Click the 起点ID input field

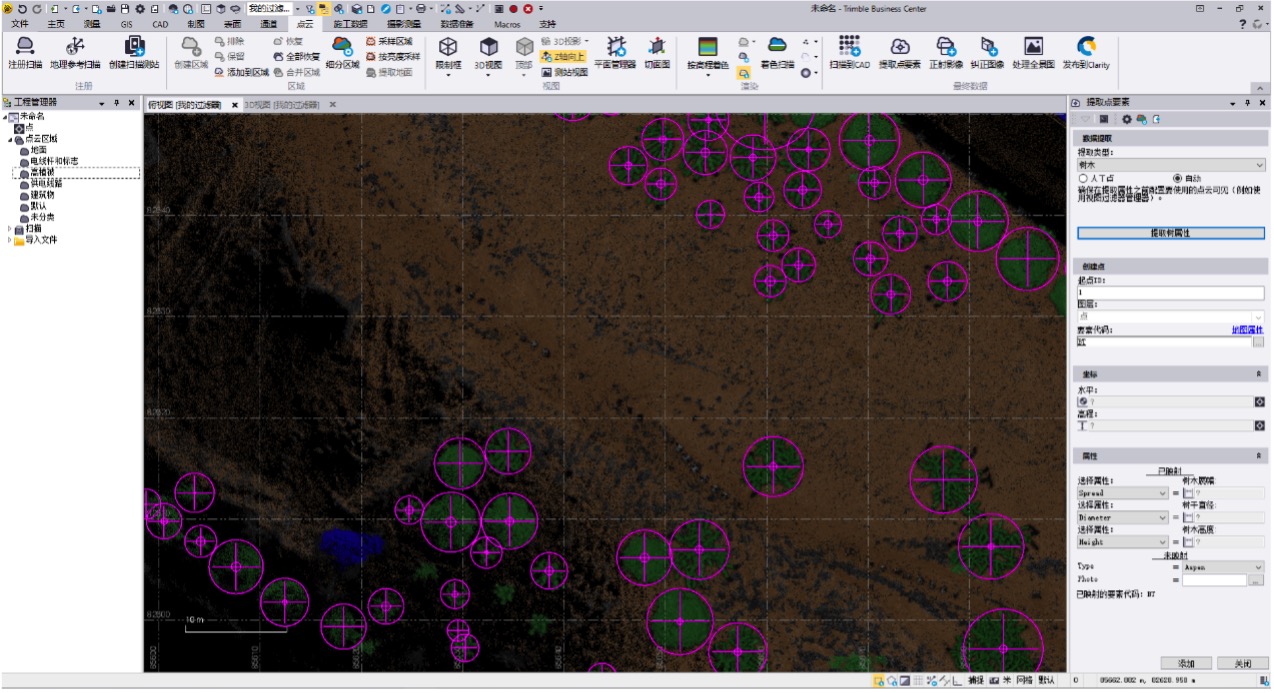pos(1170,293)
